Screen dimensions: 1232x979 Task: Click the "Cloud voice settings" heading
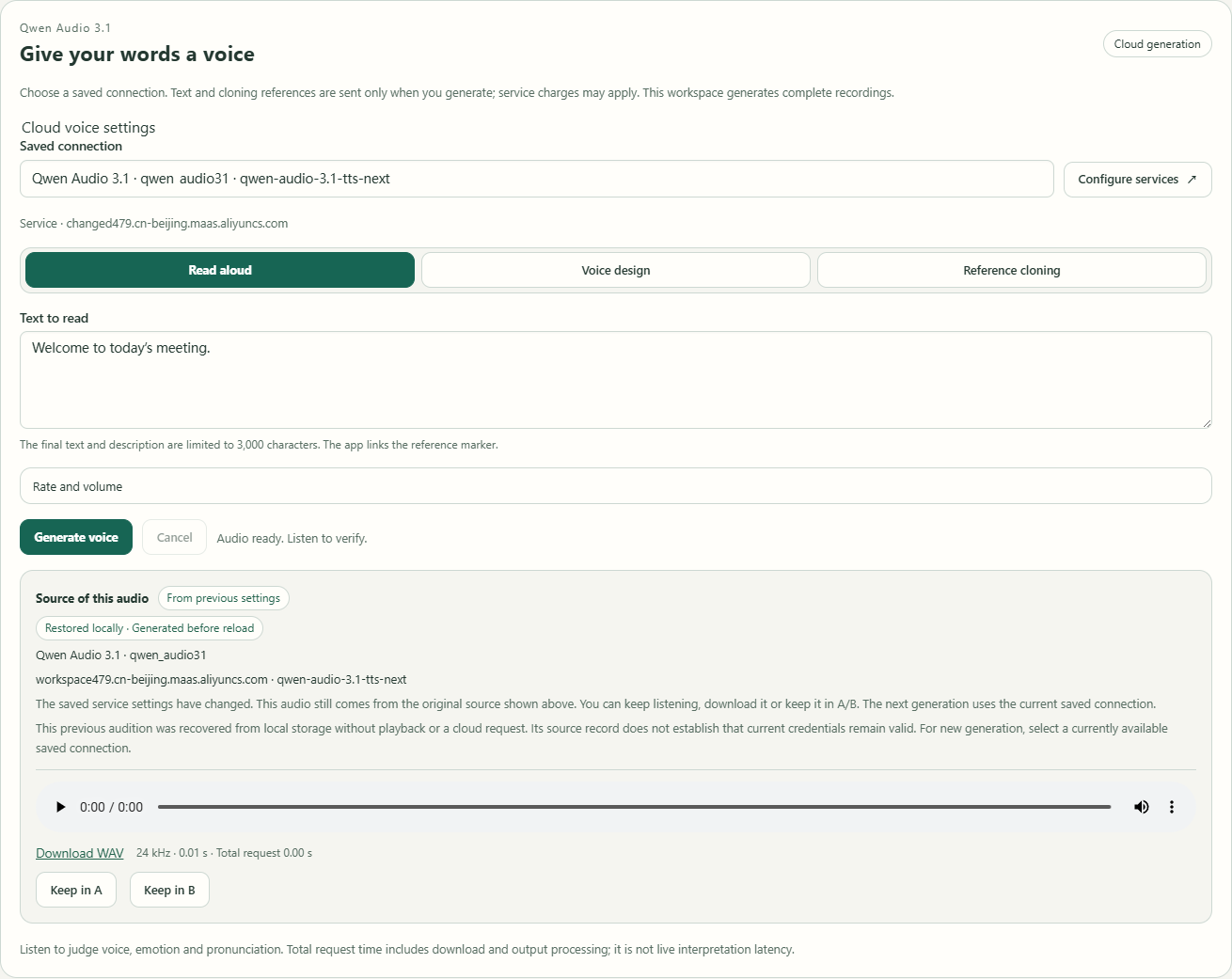(88, 128)
